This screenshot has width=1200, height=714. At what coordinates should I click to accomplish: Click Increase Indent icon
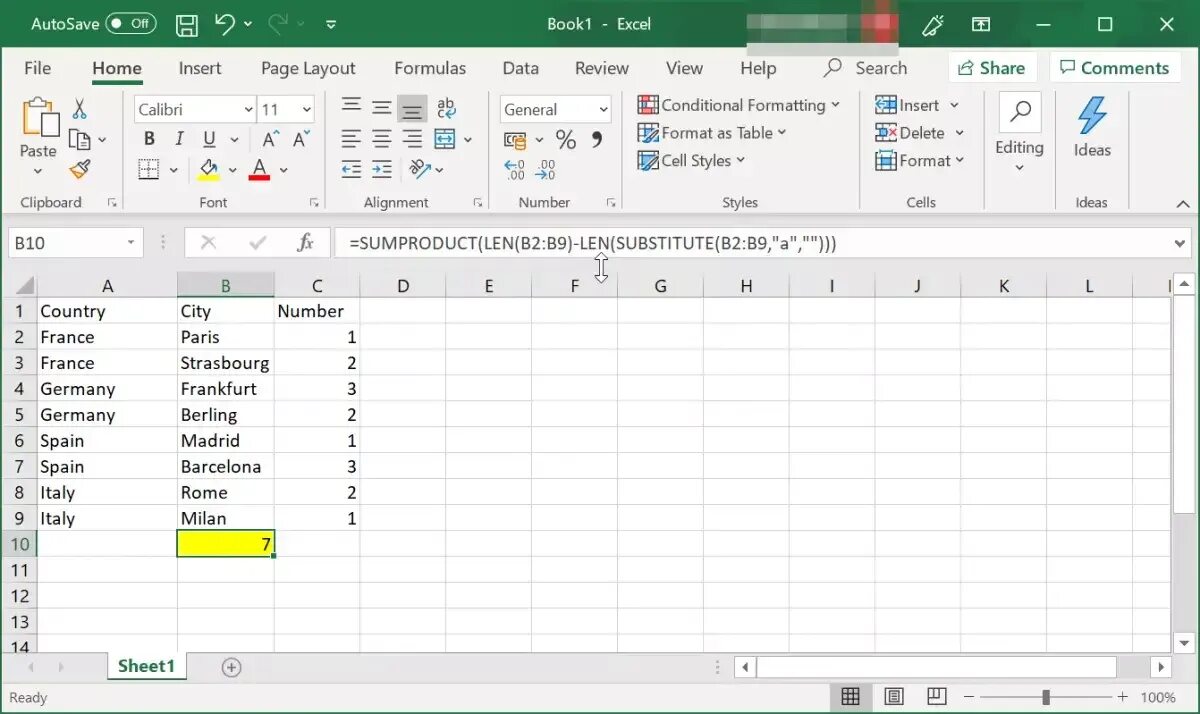(x=381, y=169)
